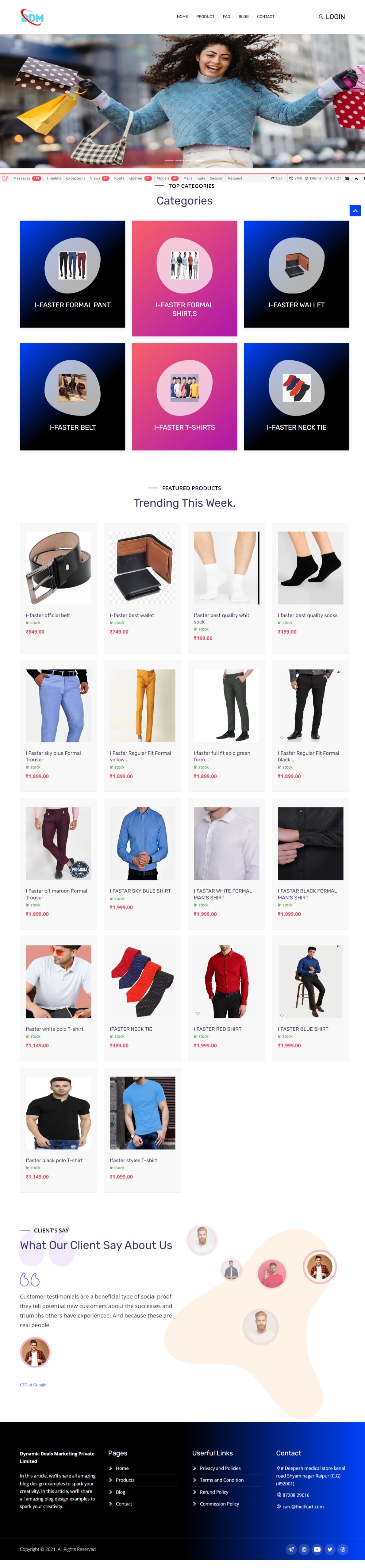Click the wishlist heart on I FASTER RED SHIRT

pyautogui.click(x=198, y=1014)
